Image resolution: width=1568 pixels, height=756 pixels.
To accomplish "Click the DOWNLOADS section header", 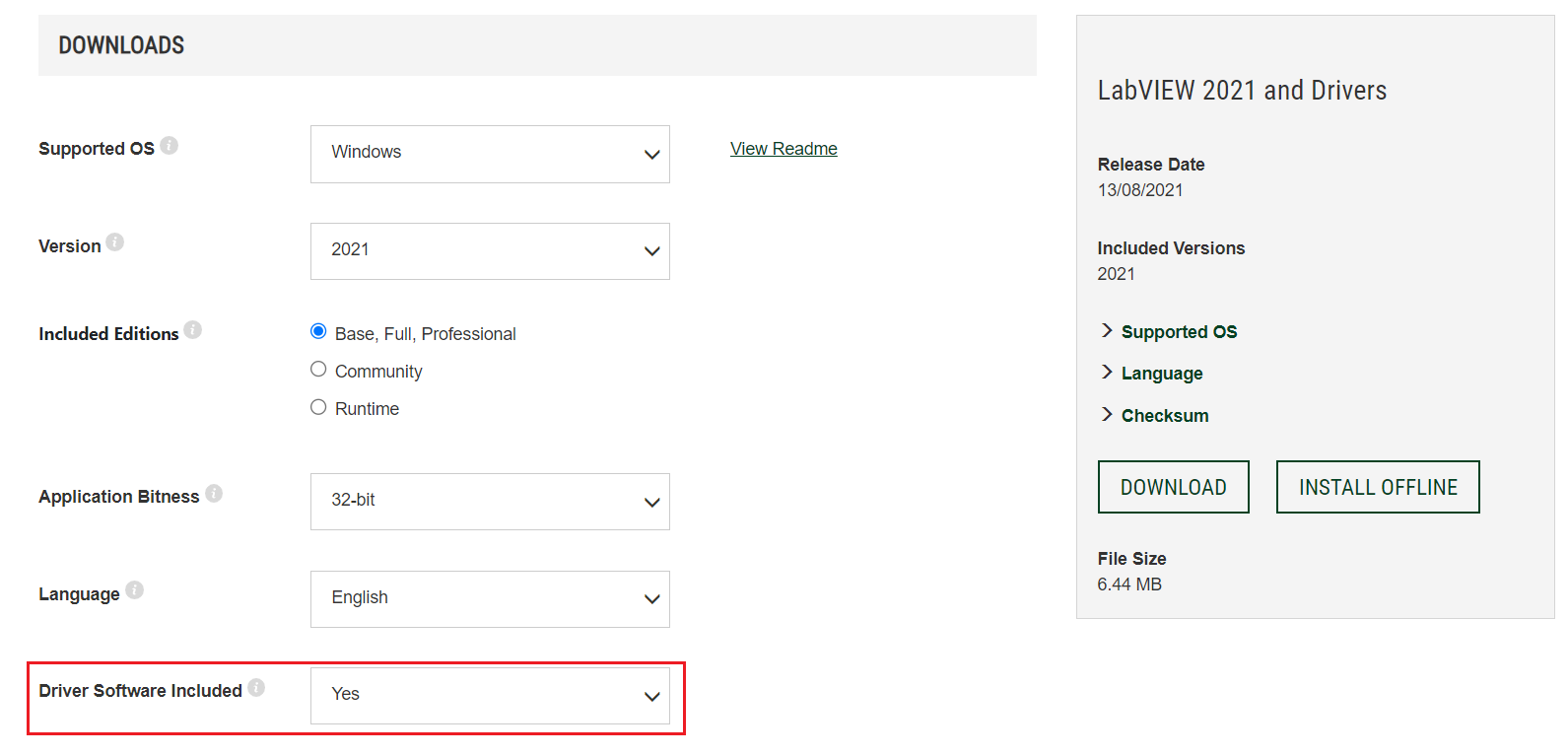I will (537, 45).
